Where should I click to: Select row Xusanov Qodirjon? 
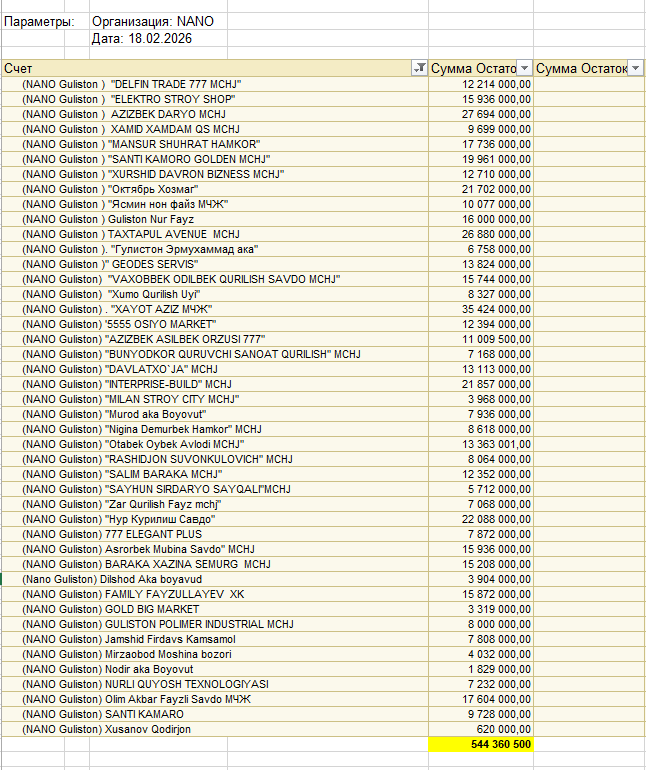pyautogui.click(x=215, y=729)
